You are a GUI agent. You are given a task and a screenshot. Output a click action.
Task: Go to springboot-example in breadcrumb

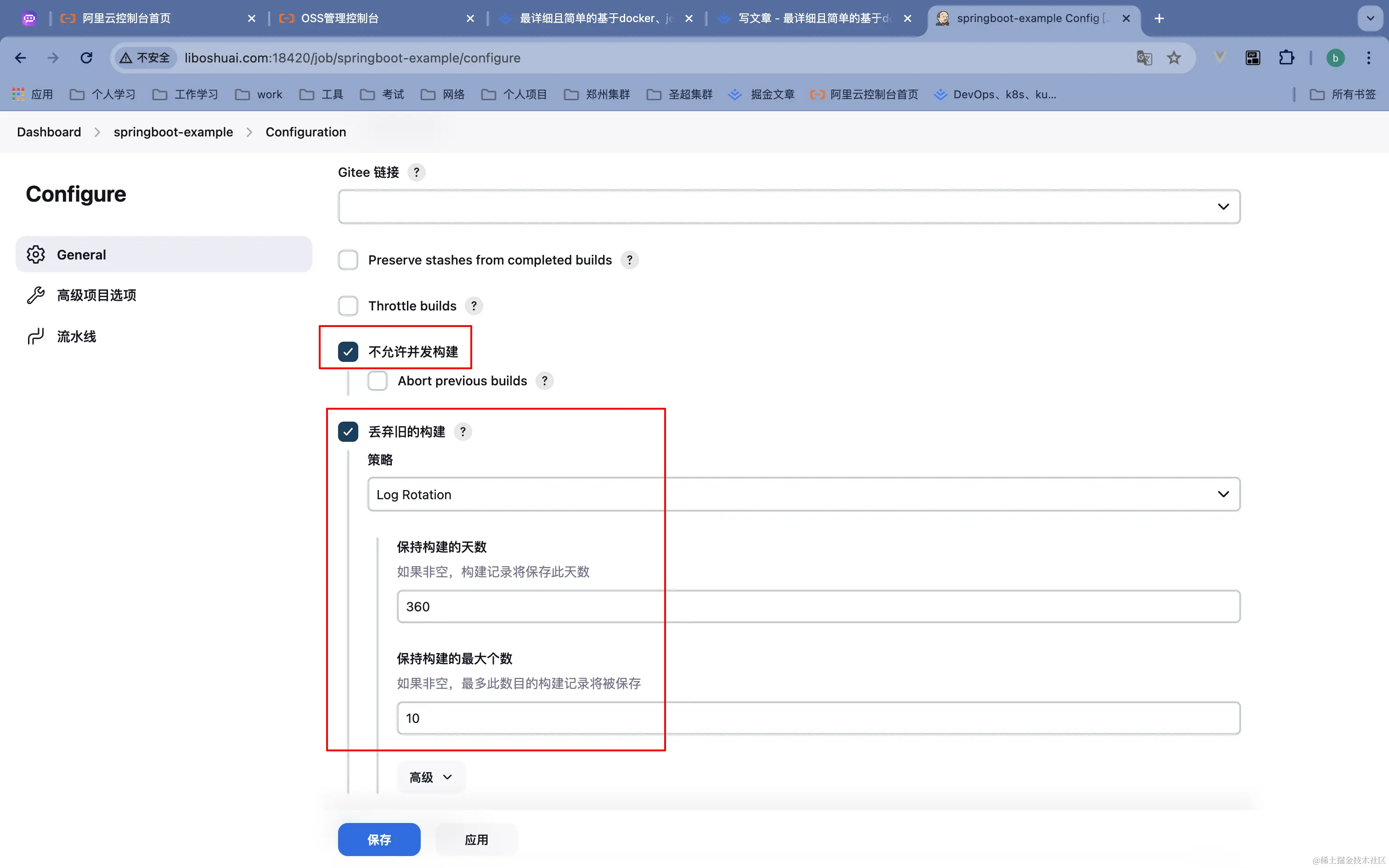coord(173,132)
